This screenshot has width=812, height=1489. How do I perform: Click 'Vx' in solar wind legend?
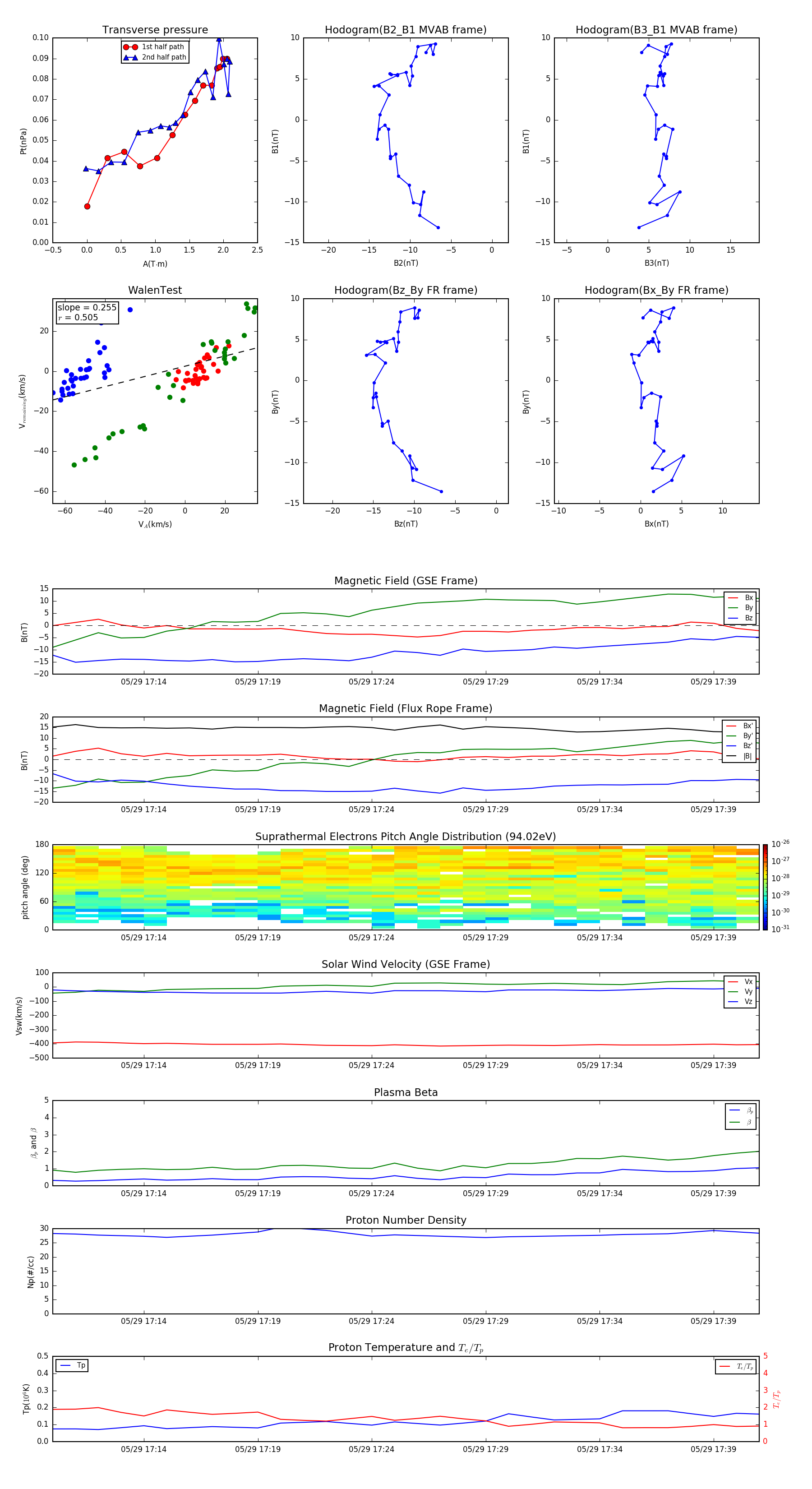[741, 982]
